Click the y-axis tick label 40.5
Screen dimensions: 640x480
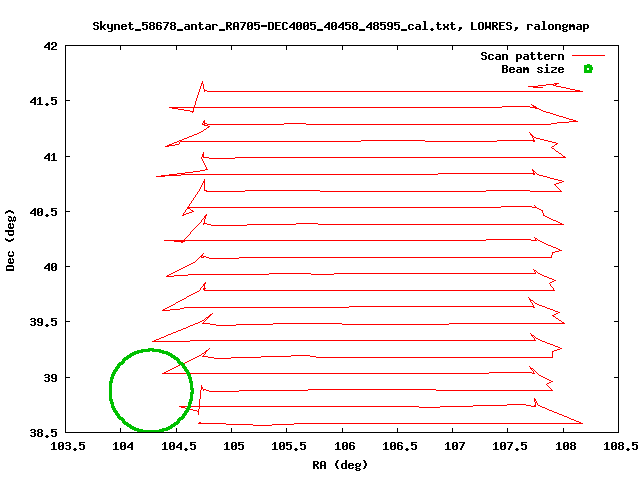coord(44,212)
